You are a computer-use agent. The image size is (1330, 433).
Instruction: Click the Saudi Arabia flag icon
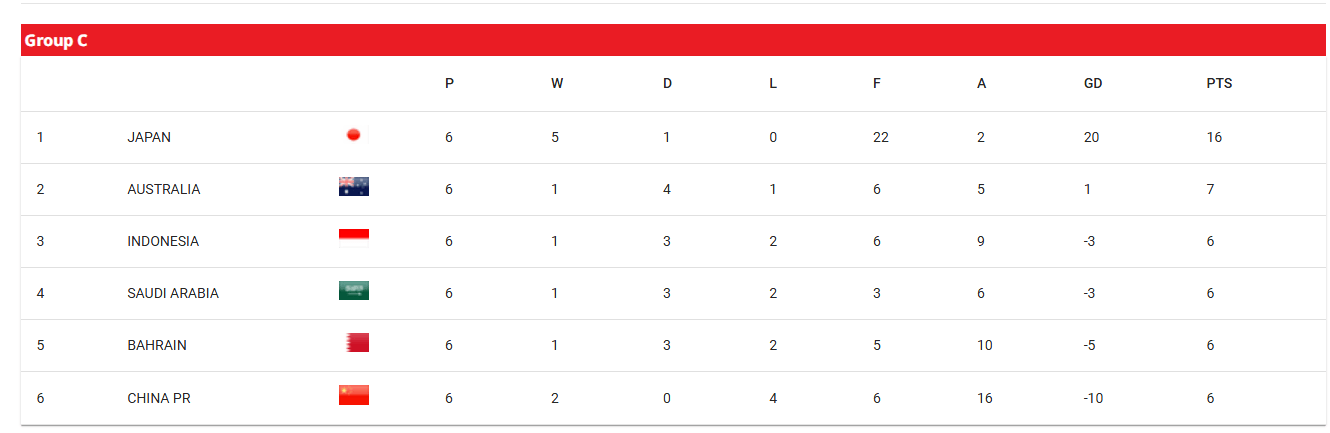[x=354, y=291]
